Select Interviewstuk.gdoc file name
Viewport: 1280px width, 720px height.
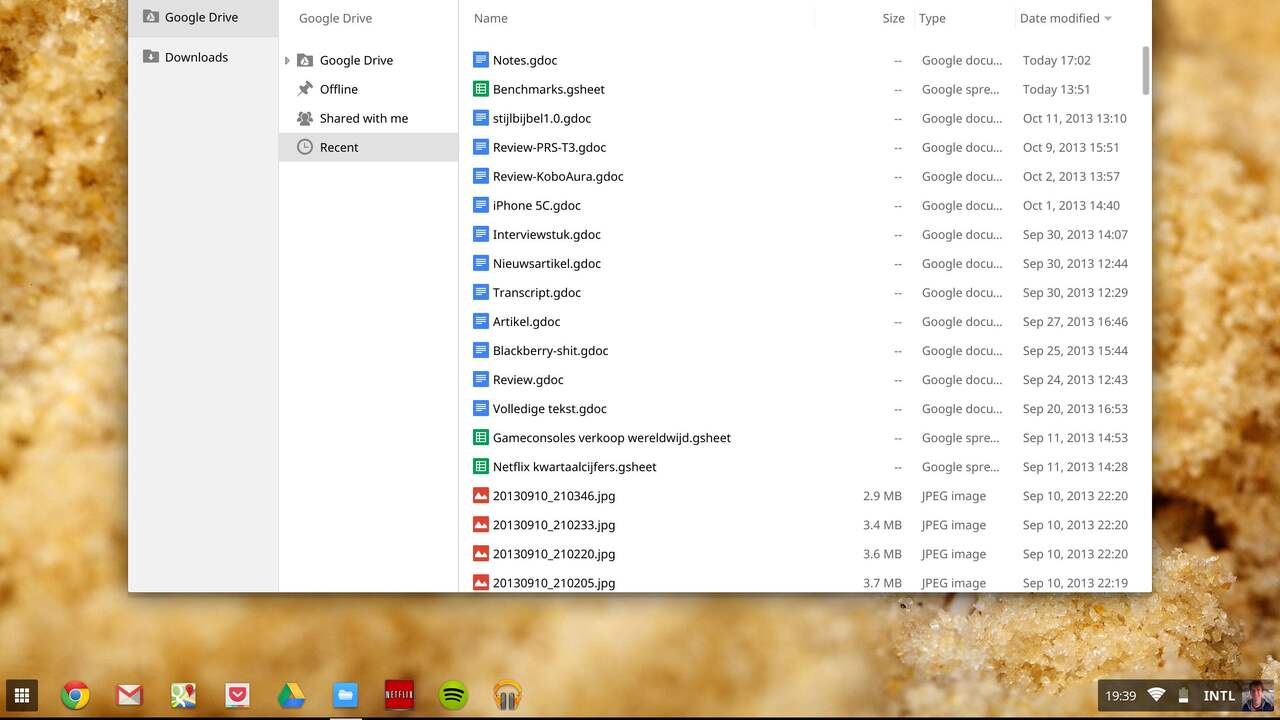point(547,234)
